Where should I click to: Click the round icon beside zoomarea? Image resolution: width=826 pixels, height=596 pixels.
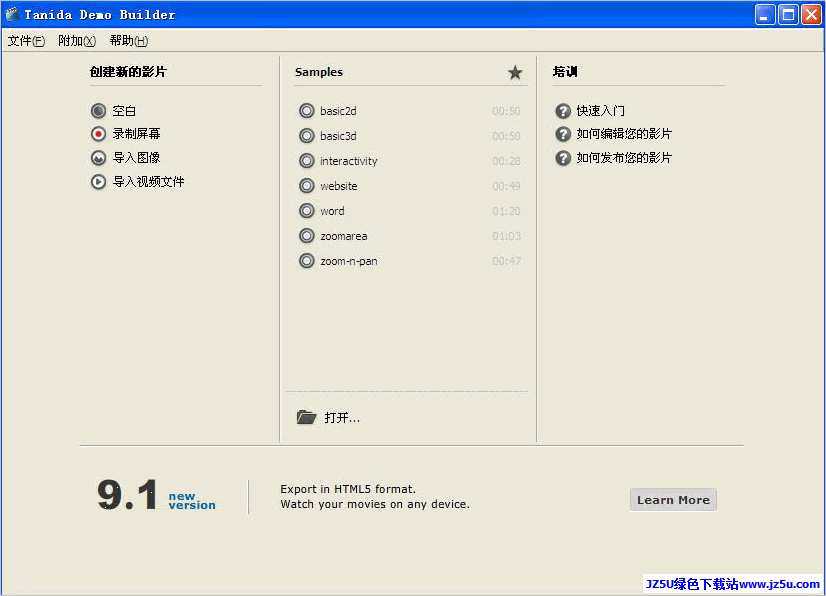[307, 236]
